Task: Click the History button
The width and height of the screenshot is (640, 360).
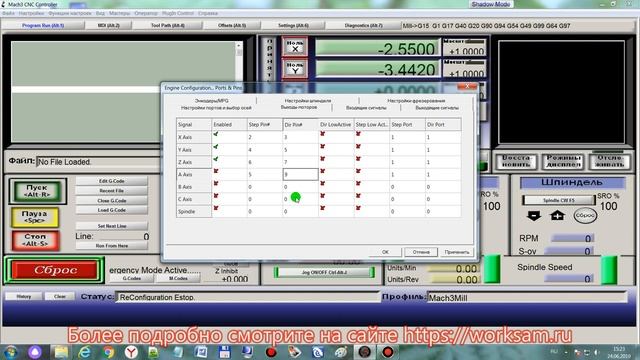Action: pyautogui.click(x=24, y=296)
